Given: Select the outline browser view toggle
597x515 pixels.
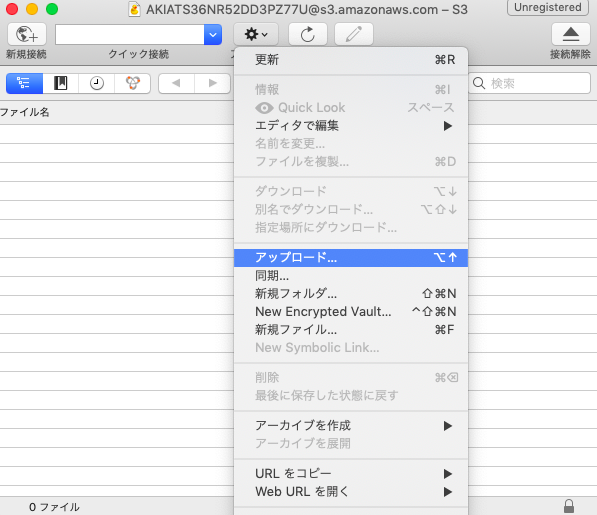Looking at the screenshot, I should pyautogui.click(x=24, y=83).
